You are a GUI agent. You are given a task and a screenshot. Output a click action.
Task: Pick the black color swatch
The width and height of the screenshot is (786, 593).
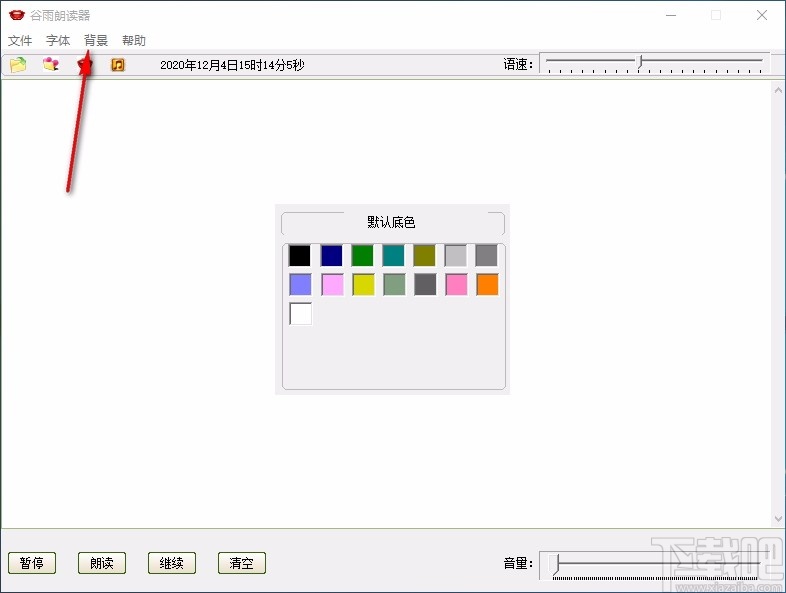click(x=300, y=255)
